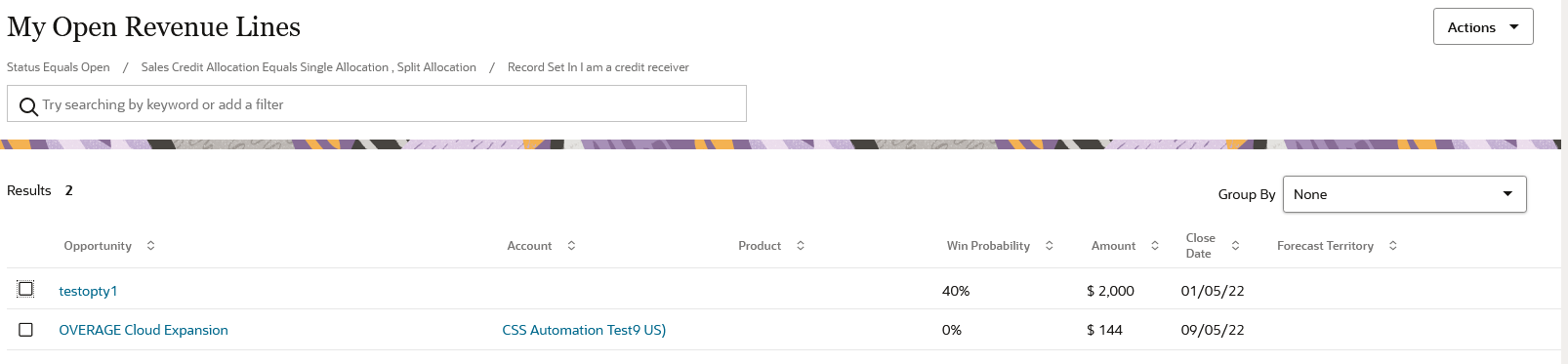The width and height of the screenshot is (1568, 364).
Task: Sort by Opportunity column arrows
Action: [150, 246]
